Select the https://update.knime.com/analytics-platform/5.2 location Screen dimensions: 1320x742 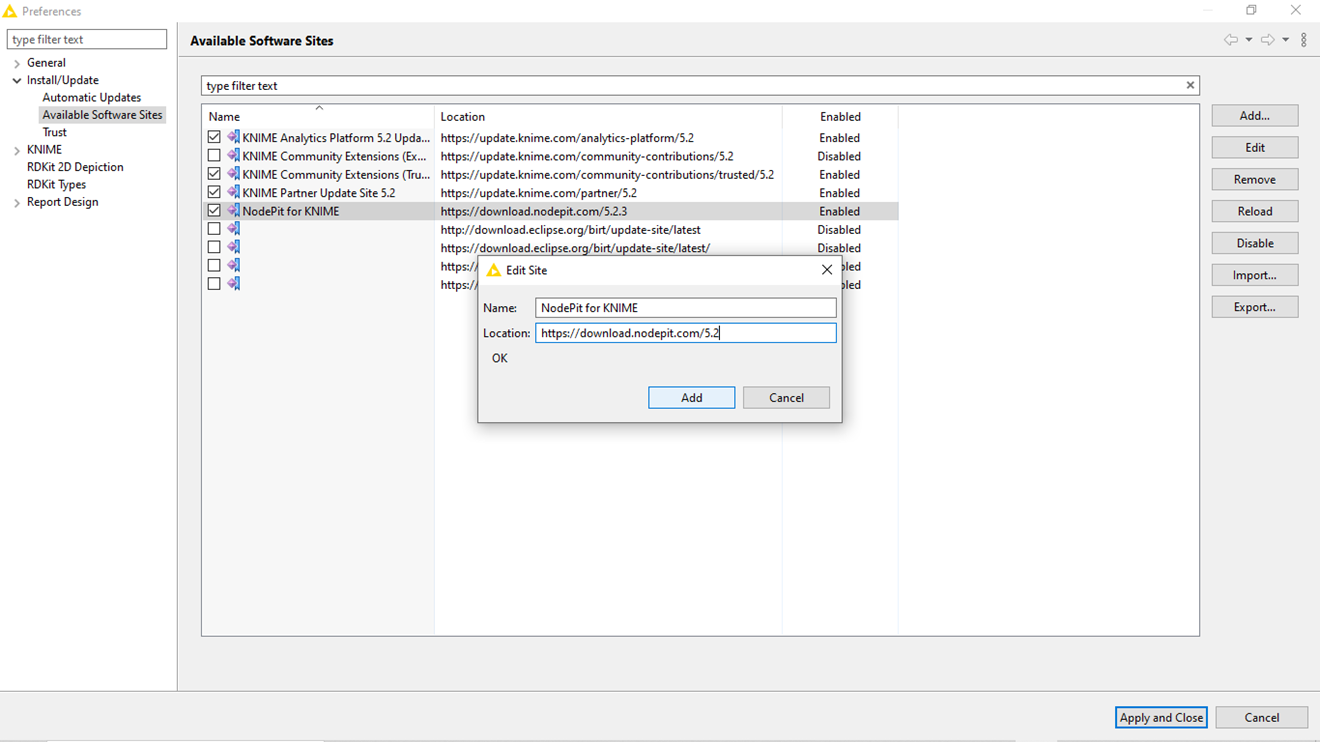point(567,138)
